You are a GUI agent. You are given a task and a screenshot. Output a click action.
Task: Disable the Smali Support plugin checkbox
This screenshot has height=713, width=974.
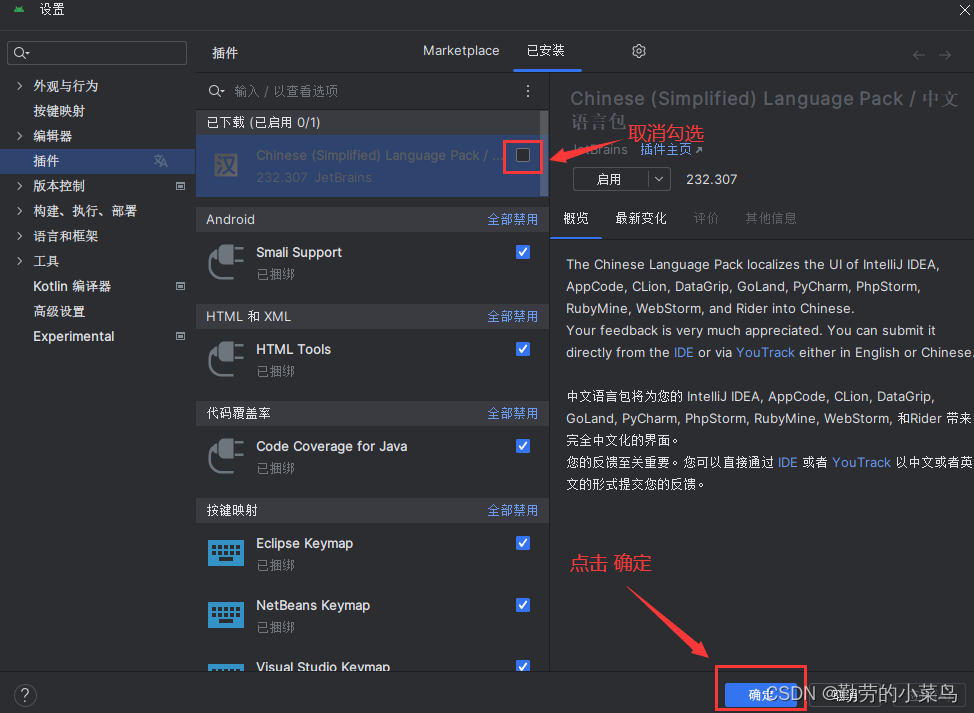(x=523, y=252)
